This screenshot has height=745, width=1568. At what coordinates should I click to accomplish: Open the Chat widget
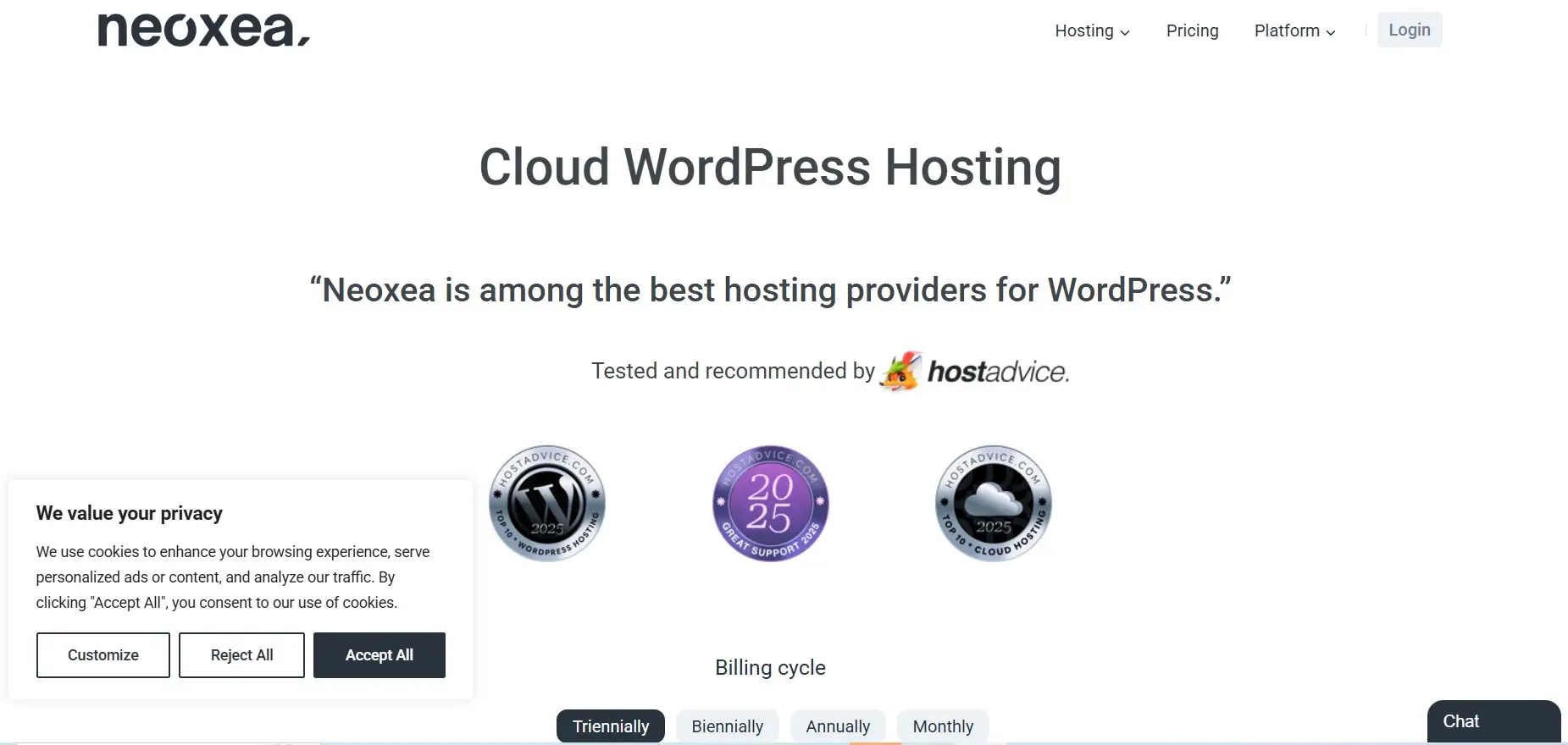pos(1493,721)
